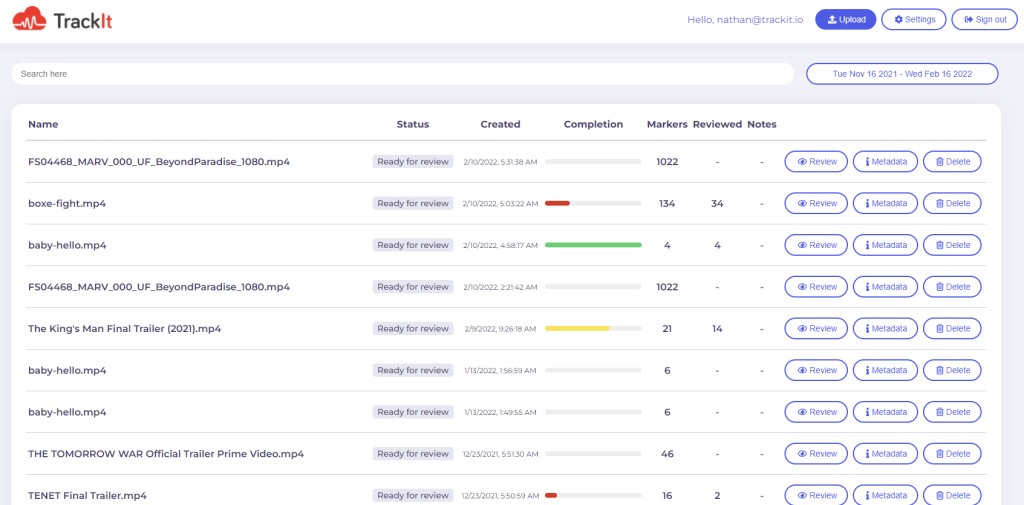Open Metadata for boxe-fight.mp4
Screen dimensions: 1024x505
[x=885, y=203]
